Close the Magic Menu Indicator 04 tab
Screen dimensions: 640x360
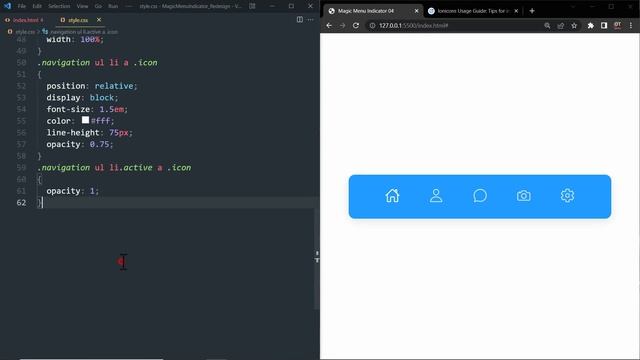coord(416,11)
